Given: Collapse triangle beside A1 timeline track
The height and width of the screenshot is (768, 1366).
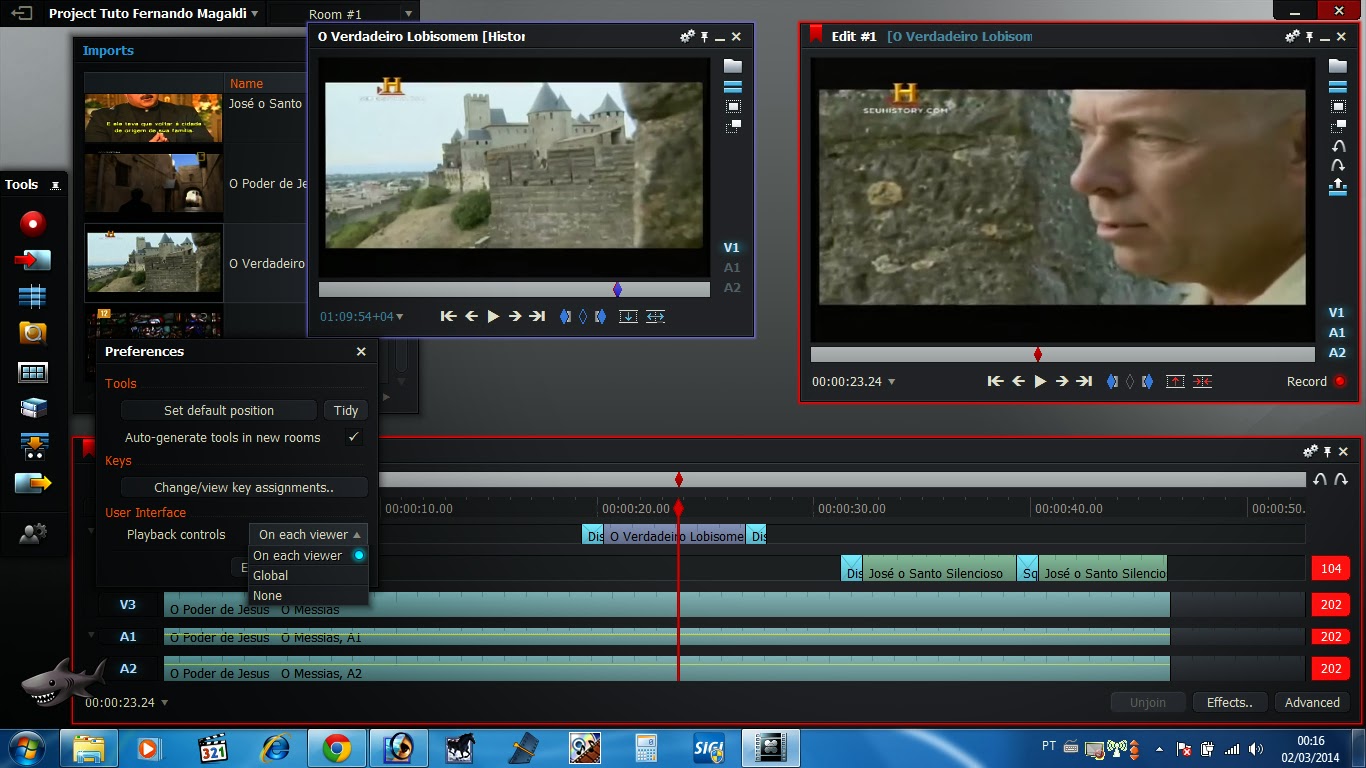Looking at the screenshot, I should click(x=91, y=634).
